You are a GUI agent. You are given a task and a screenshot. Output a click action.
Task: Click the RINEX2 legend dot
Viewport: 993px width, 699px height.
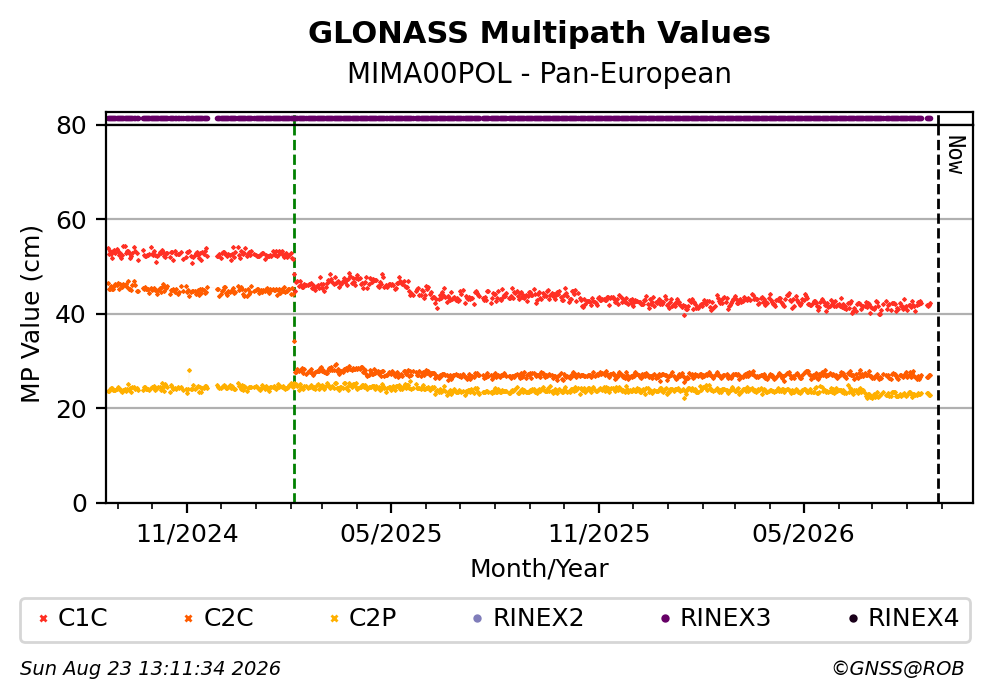pyautogui.click(x=478, y=619)
